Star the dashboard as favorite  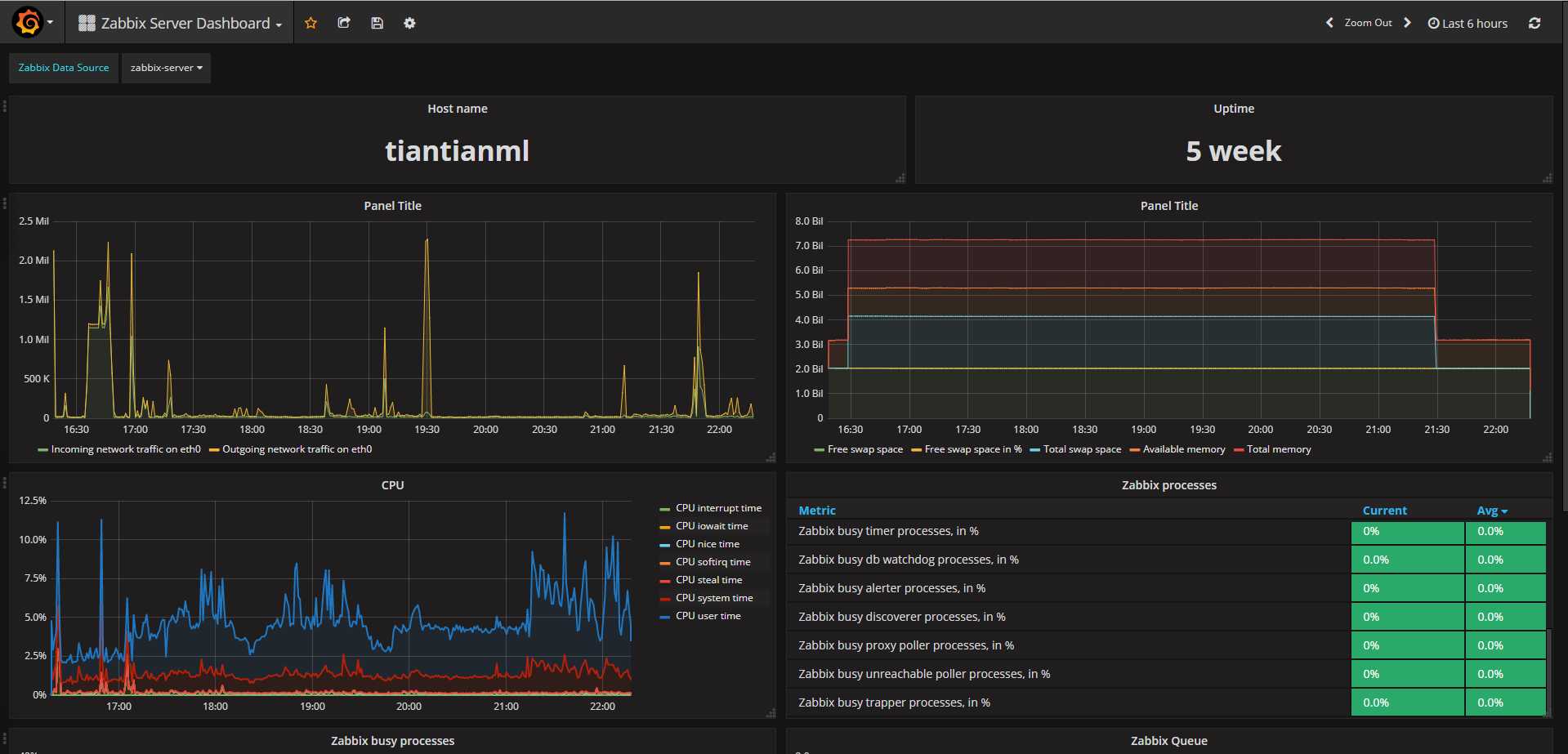(310, 23)
